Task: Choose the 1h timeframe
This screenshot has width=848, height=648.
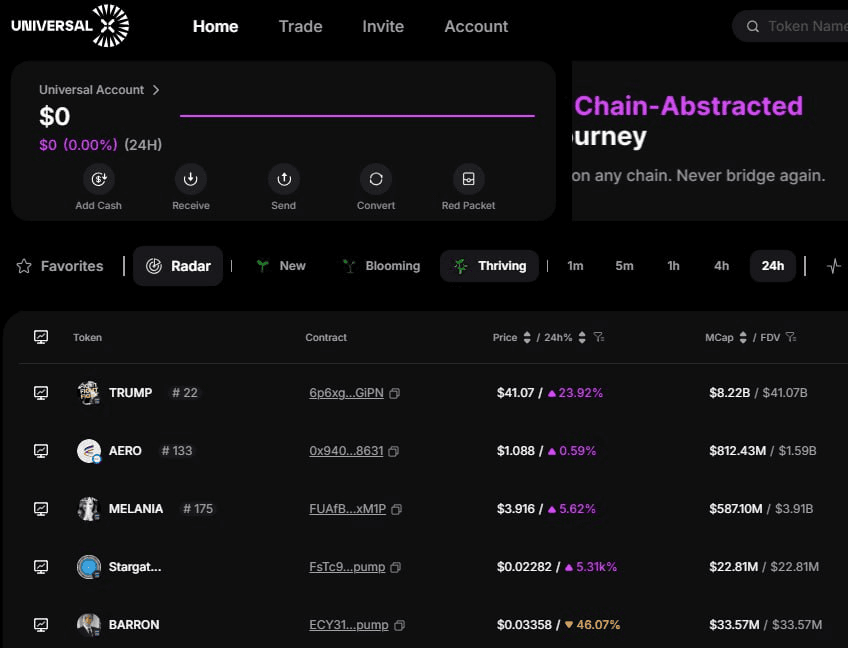Action: (673, 266)
